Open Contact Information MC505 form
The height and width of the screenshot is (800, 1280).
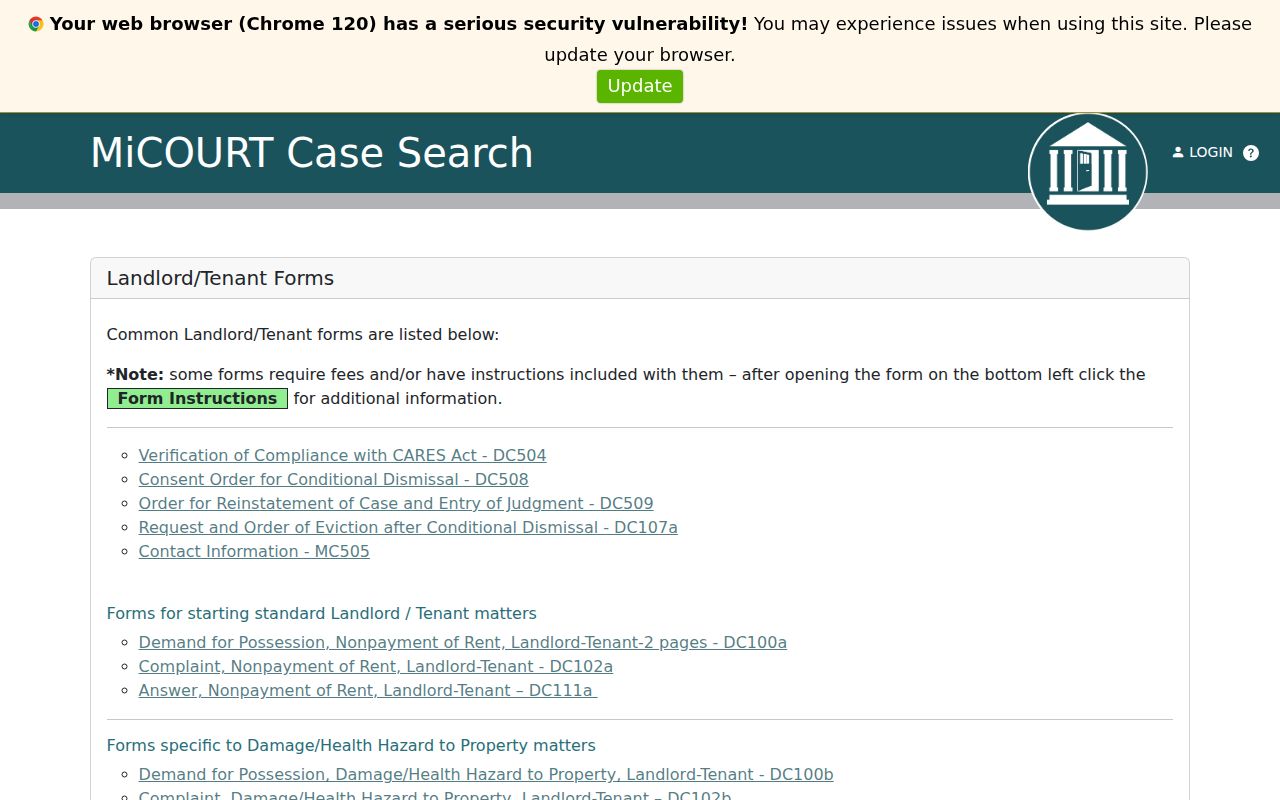(254, 551)
